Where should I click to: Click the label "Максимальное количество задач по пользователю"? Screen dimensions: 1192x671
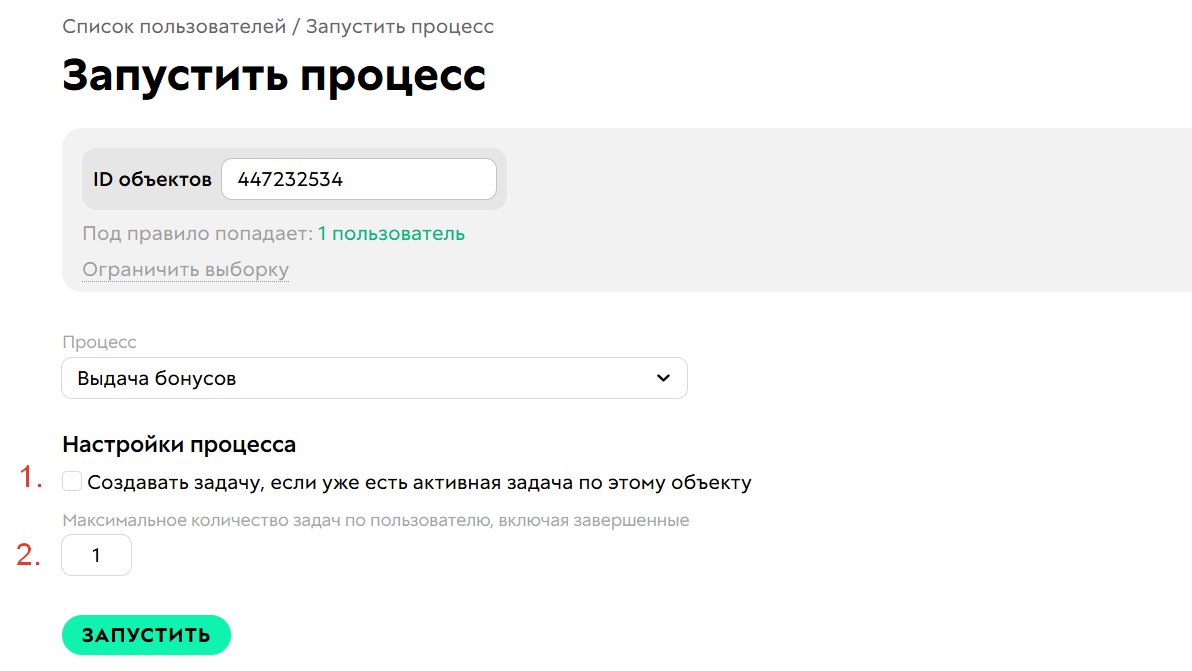pyautogui.click(x=376, y=519)
